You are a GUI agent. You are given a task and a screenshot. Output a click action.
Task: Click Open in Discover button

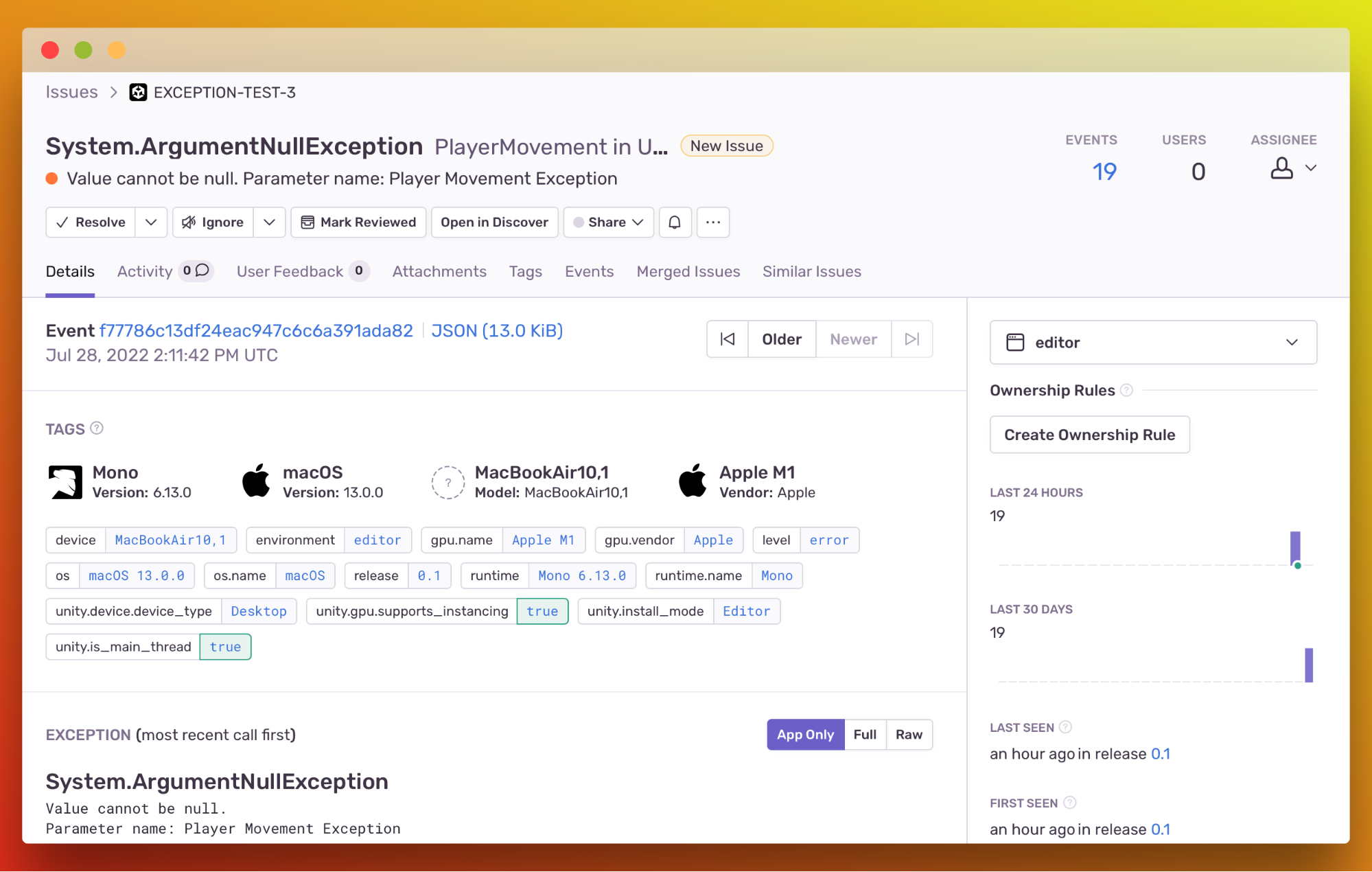point(494,221)
